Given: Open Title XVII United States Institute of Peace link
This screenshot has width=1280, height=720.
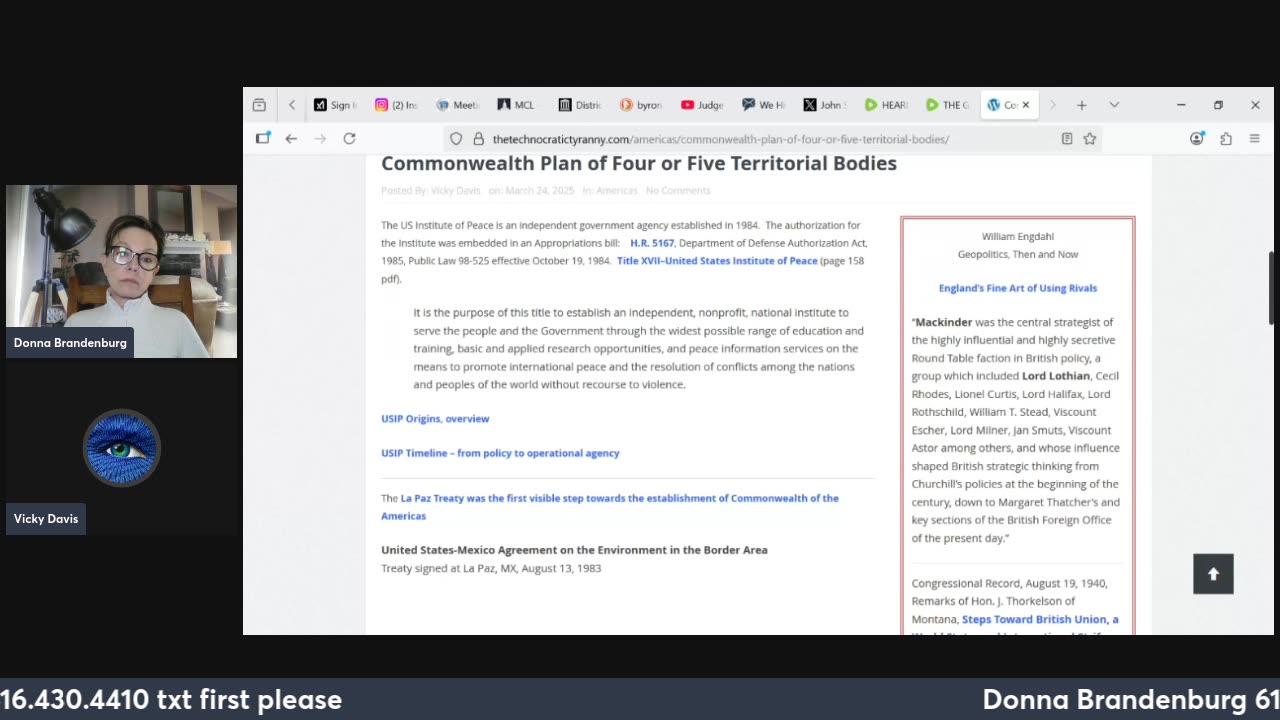Looking at the screenshot, I should pyautogui.click(x=717, y=261).
